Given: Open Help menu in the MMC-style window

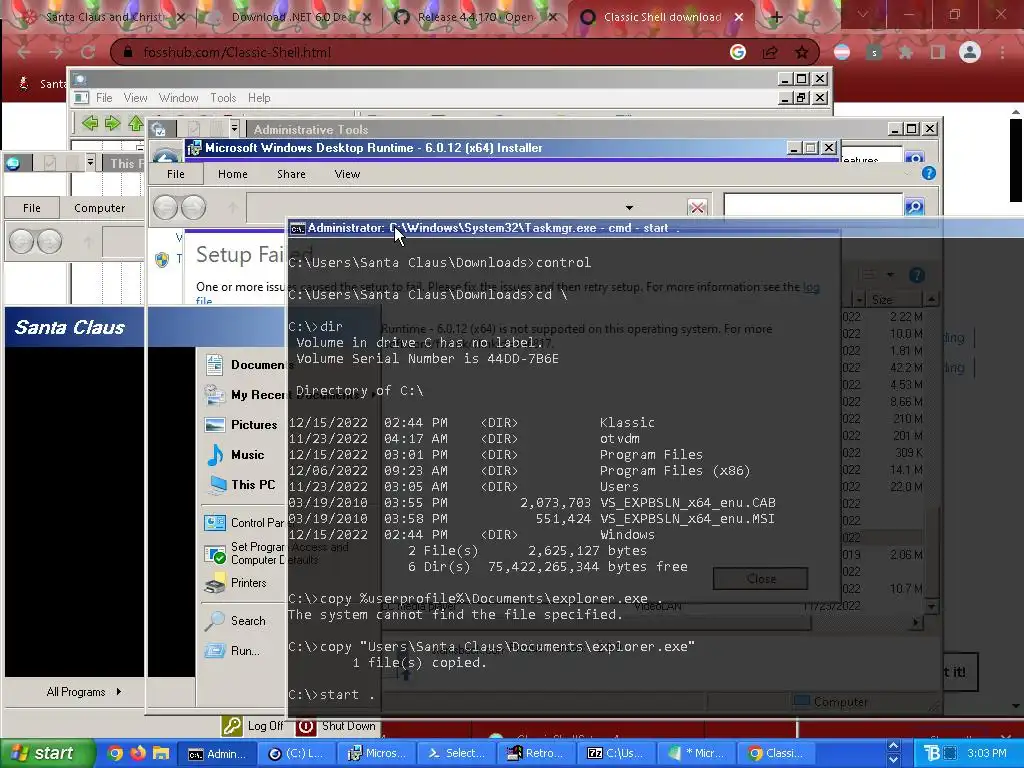Looking at the screenshot, I should [x=259, y=98].
